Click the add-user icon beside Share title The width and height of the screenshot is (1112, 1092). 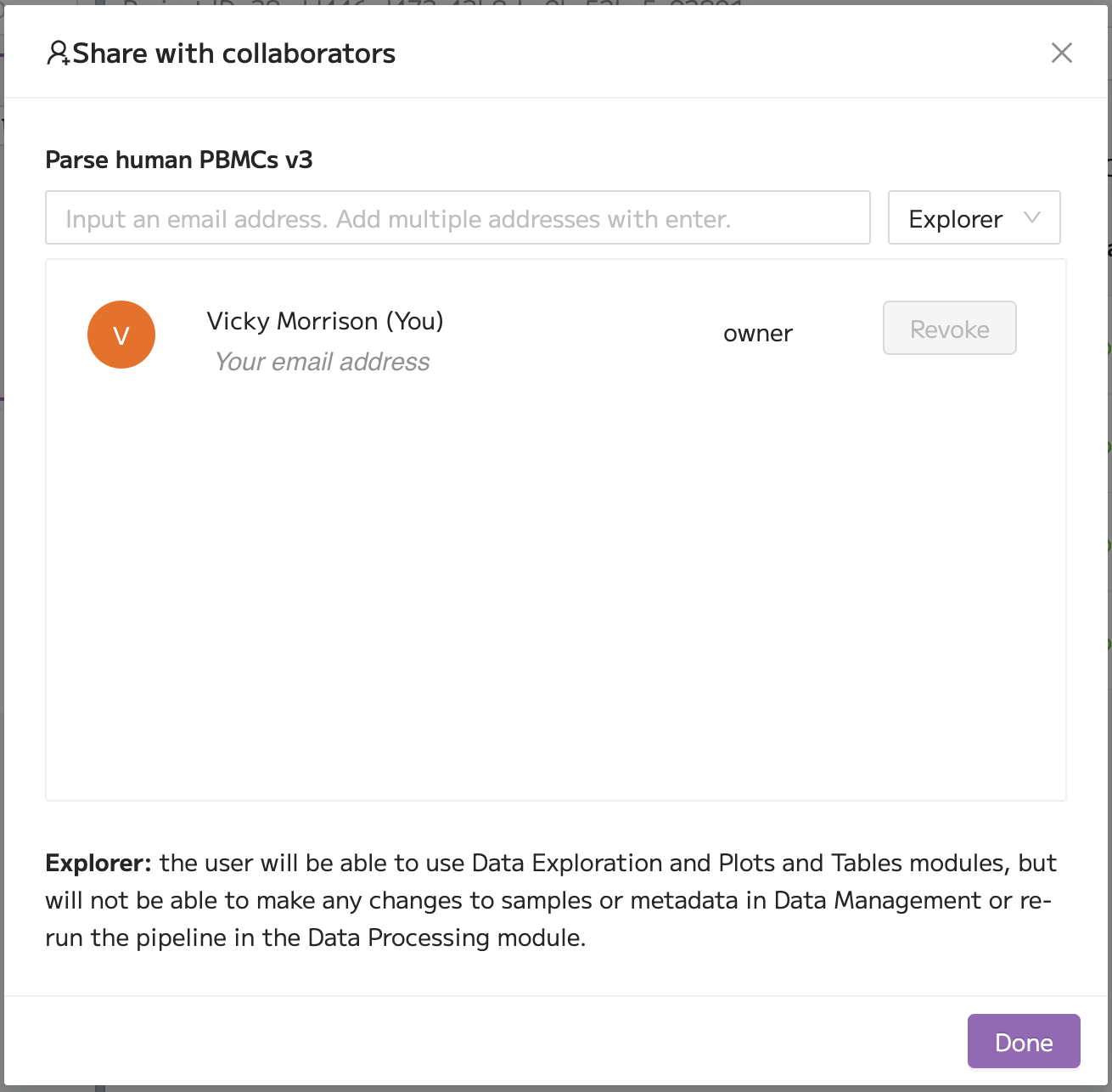pyautogui.click(x=58, y=53)
